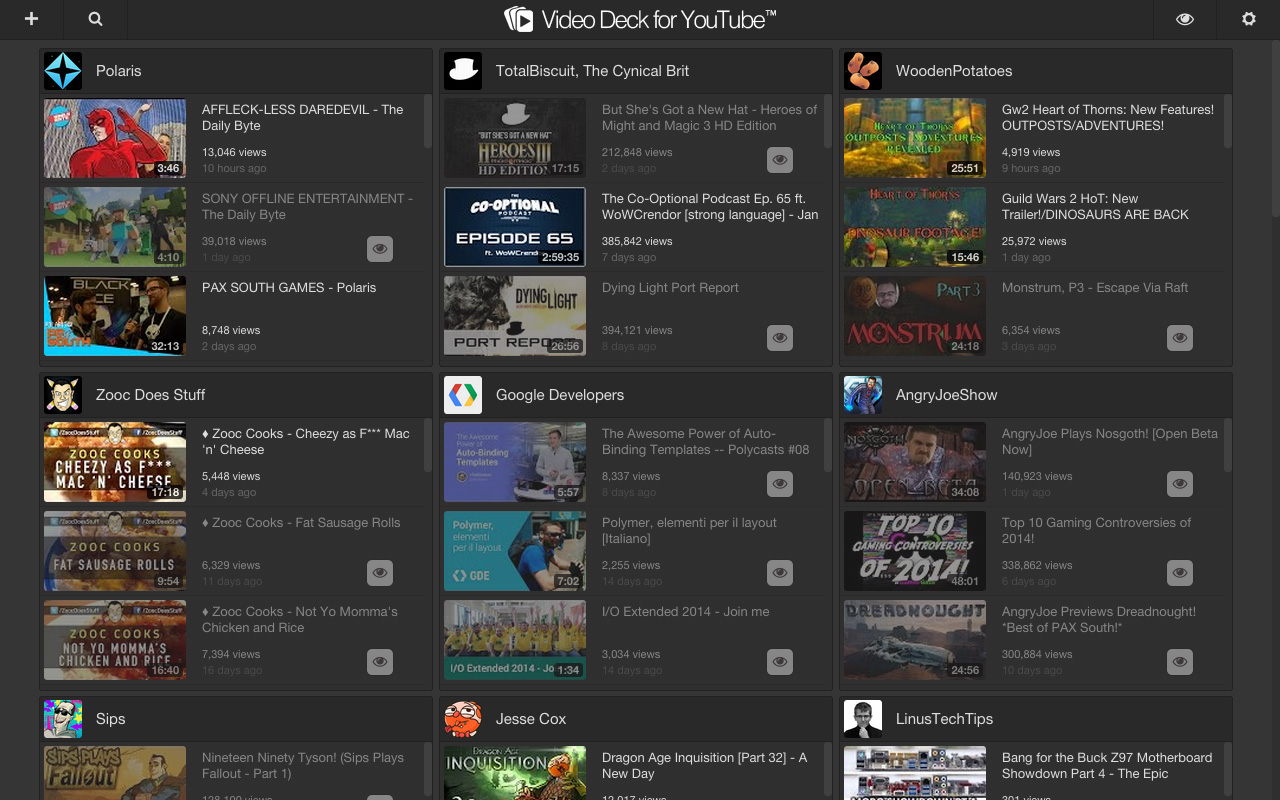Screen dimensions: 1280x800
Task: Select the TotalBiscuit channel avatar
Action: coord(463,70)
